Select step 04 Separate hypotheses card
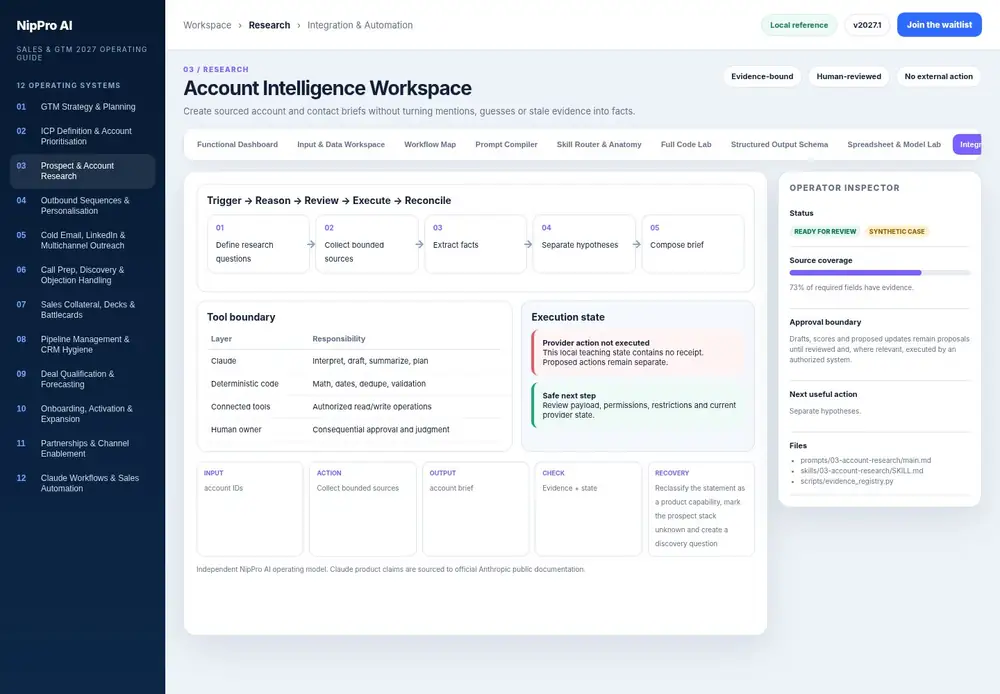The height and width of the screenshot is (694, 1000). point(584,244)
